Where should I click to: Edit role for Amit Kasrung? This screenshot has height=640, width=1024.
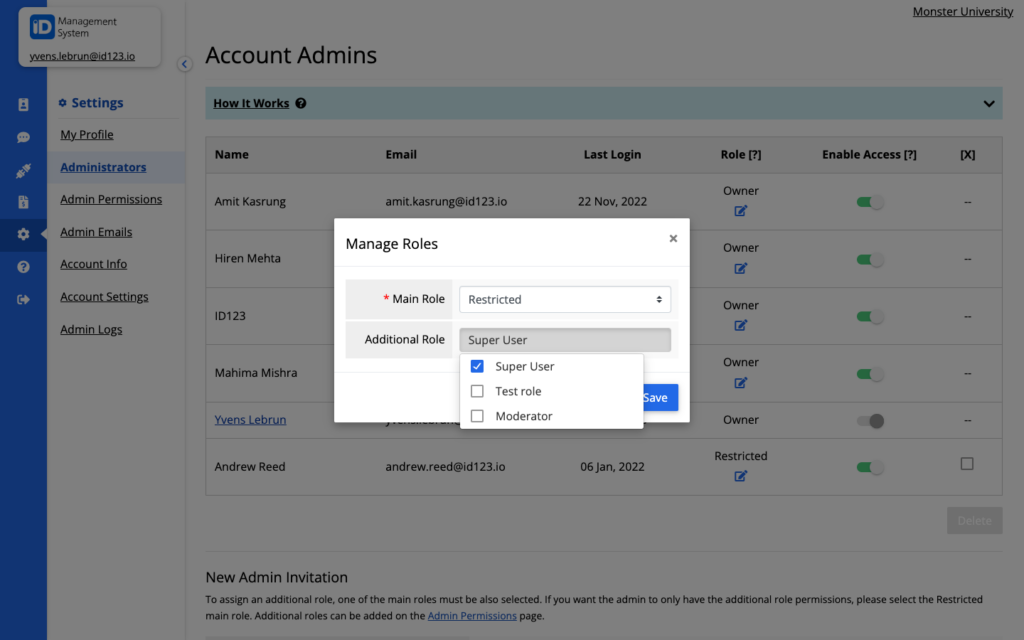(x=741, y=211)
